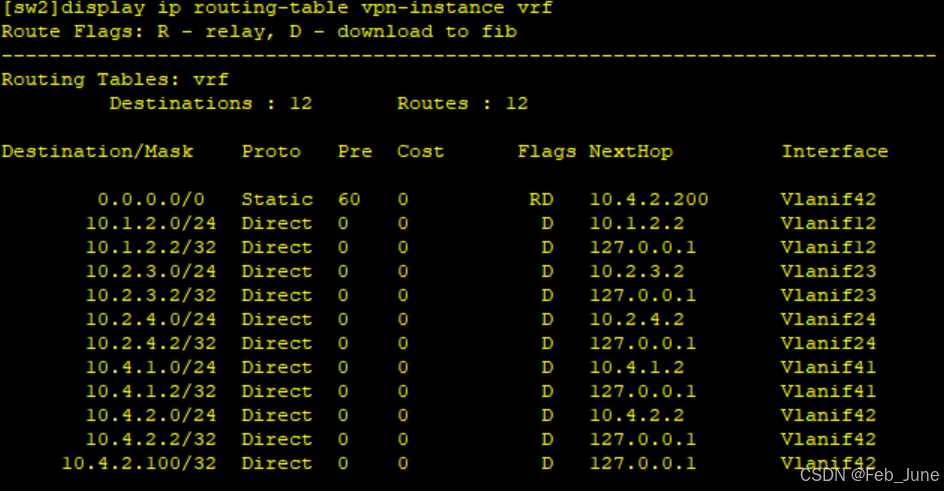Click destination 0.0.0.0/0
Viewport: 944px width, 491px height.
point(151,199)
